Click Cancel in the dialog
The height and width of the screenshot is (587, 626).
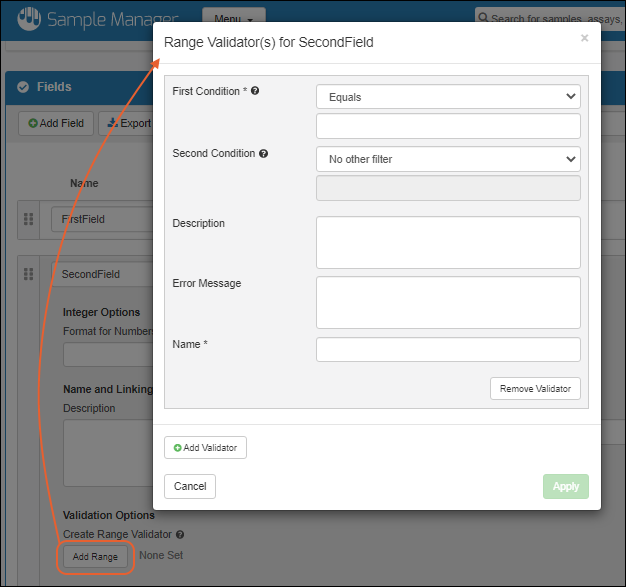coord(190,486)
